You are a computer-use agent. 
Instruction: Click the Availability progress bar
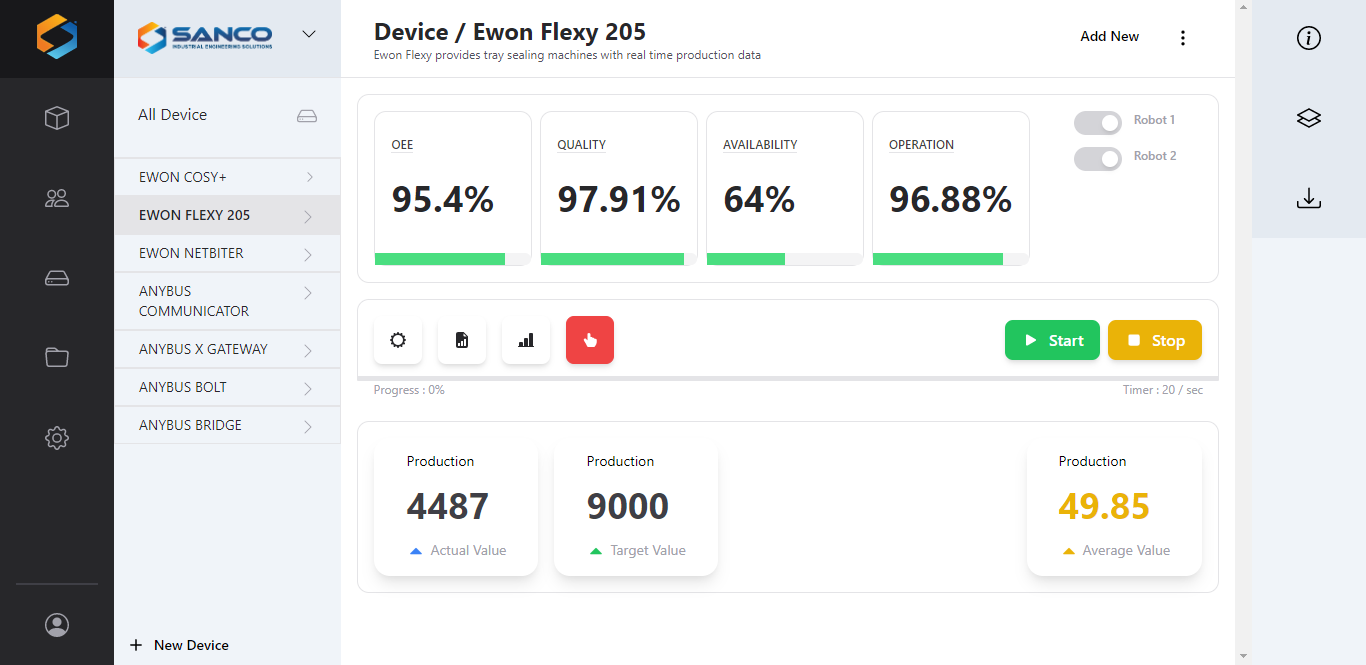pos(785,259)
